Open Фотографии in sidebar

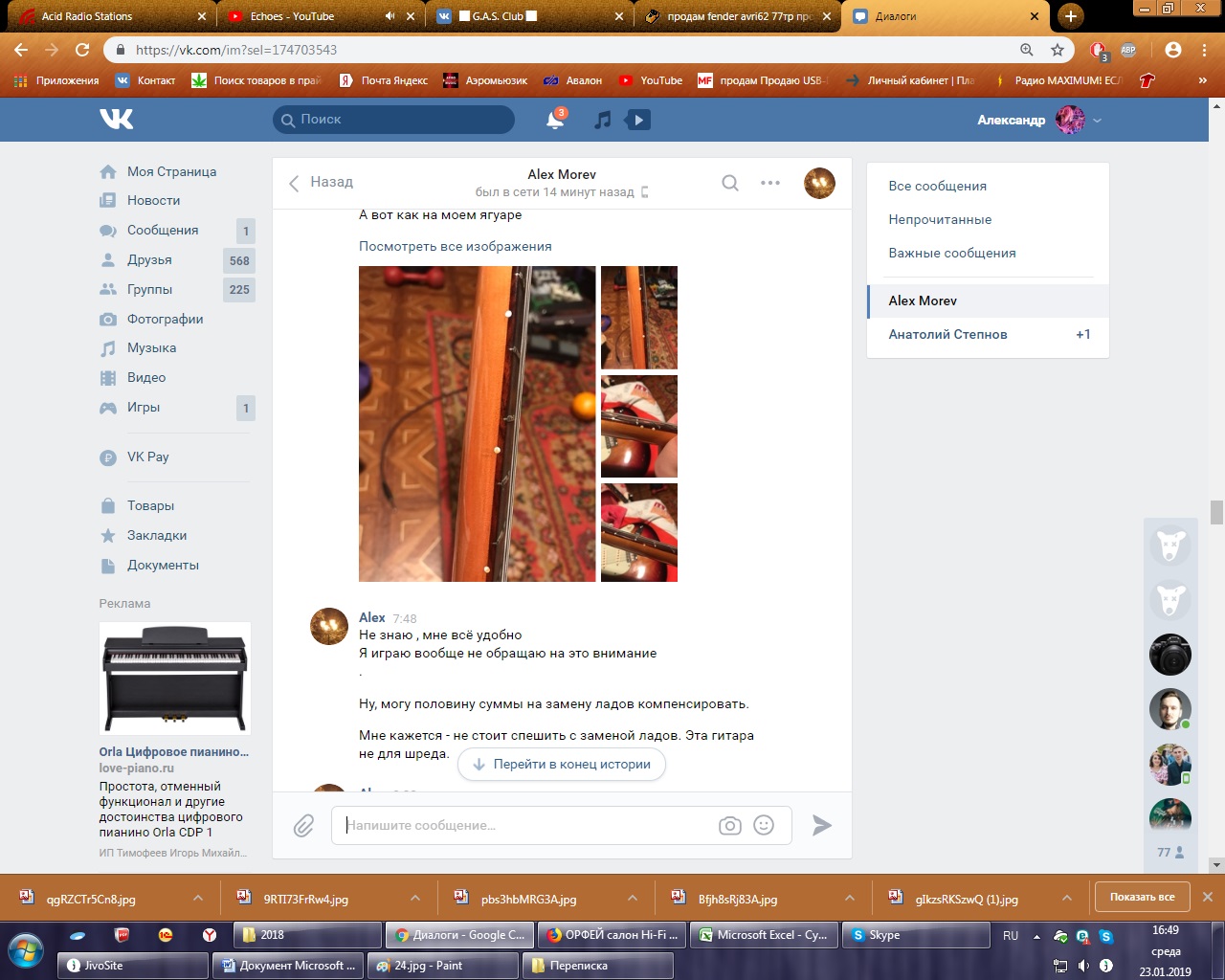click(165, 319)
